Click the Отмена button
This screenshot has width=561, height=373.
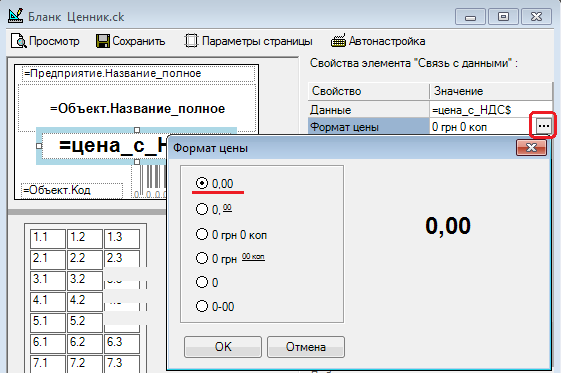coord(306,347)
